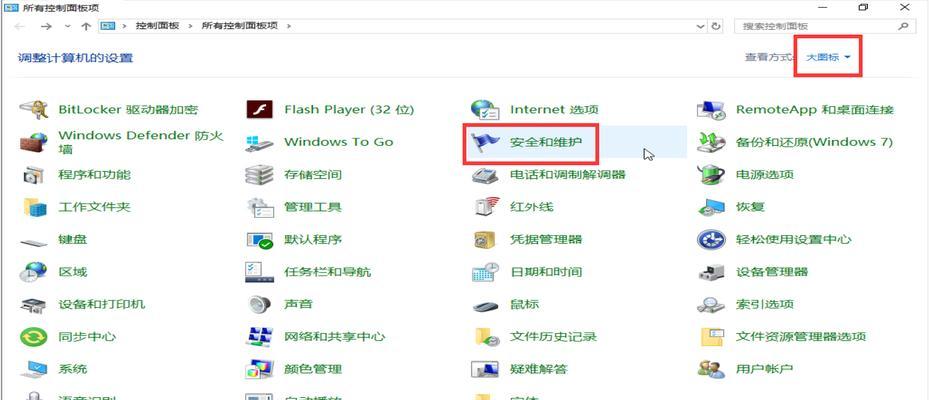929x400 pixels.
Task: Open the 恢复 recovery icon
Action: point(711,207)
